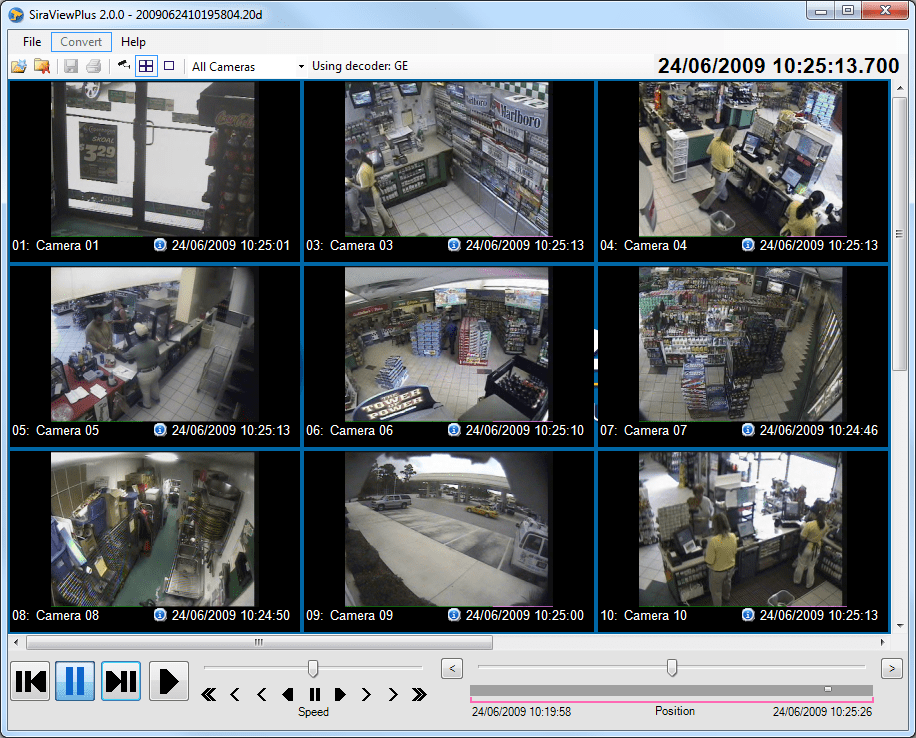Click info icon for Camera 07

pyautogui.click(x=748, y=430)
